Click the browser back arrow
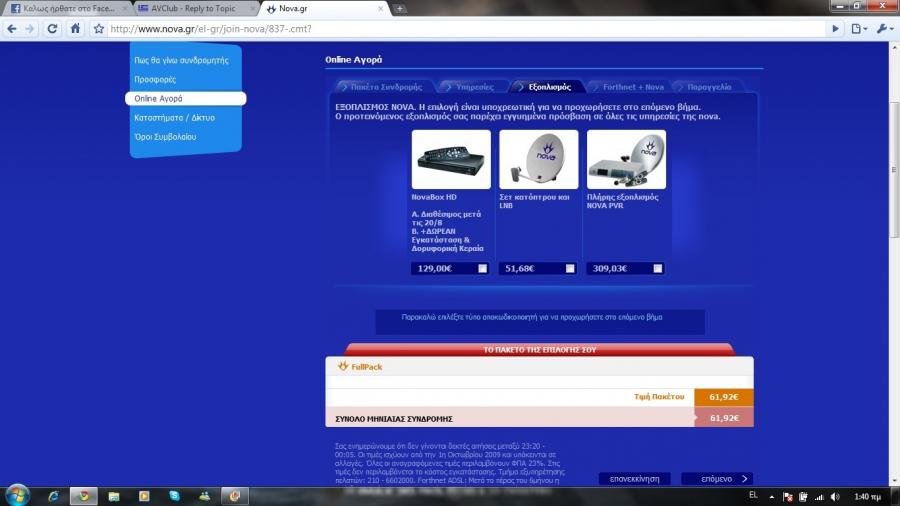This screenshot has height=506, width=900. click(x=11, y=29)
